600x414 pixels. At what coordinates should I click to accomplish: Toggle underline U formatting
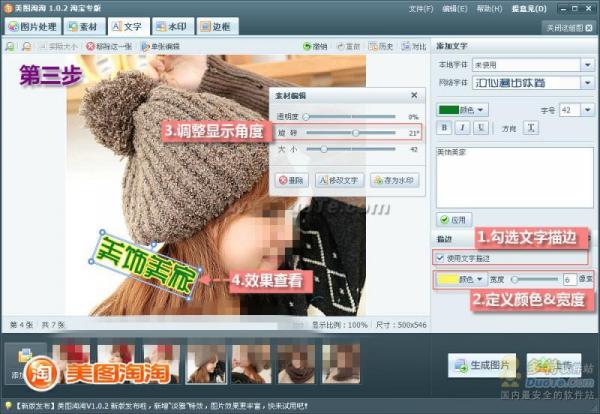coord(481,128)
